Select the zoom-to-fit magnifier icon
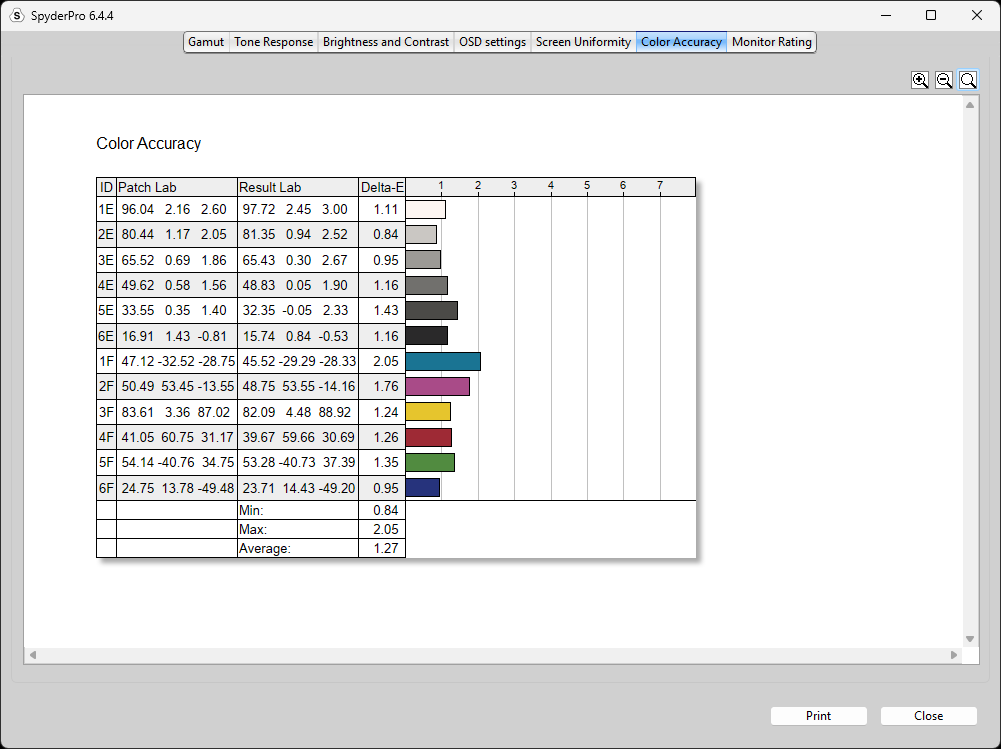The width and height of the screenshot is (1001, 749). (x=968, y=80)
